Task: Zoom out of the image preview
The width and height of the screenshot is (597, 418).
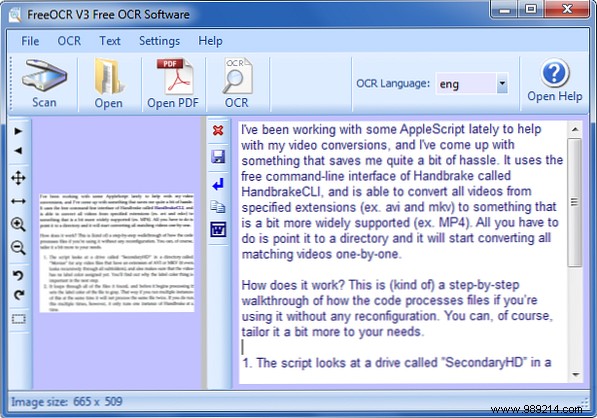Action: 18,248
